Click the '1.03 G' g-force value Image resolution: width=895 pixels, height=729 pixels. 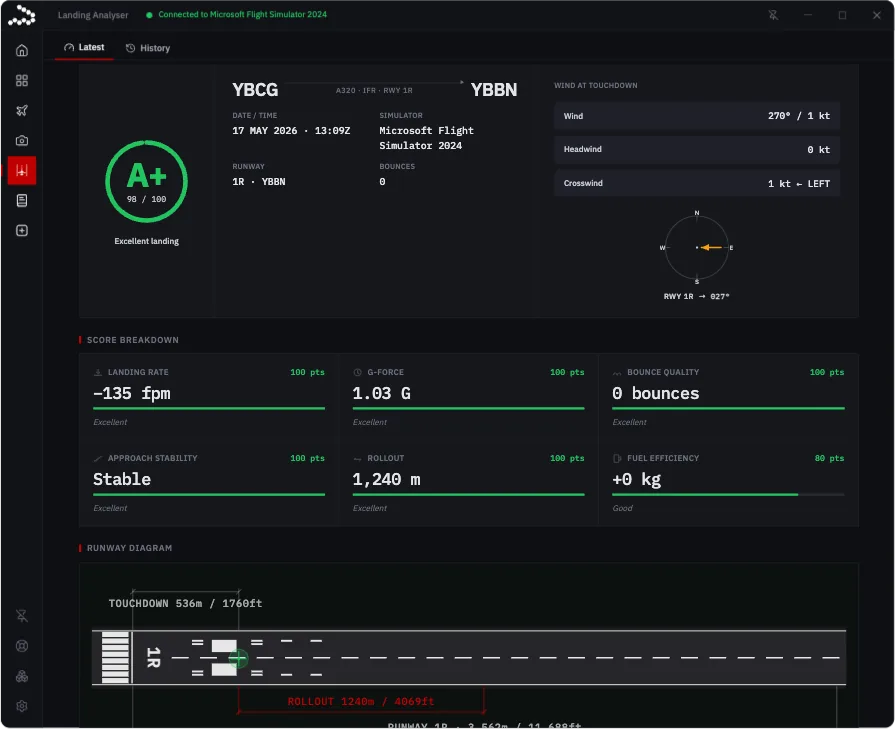381,393
